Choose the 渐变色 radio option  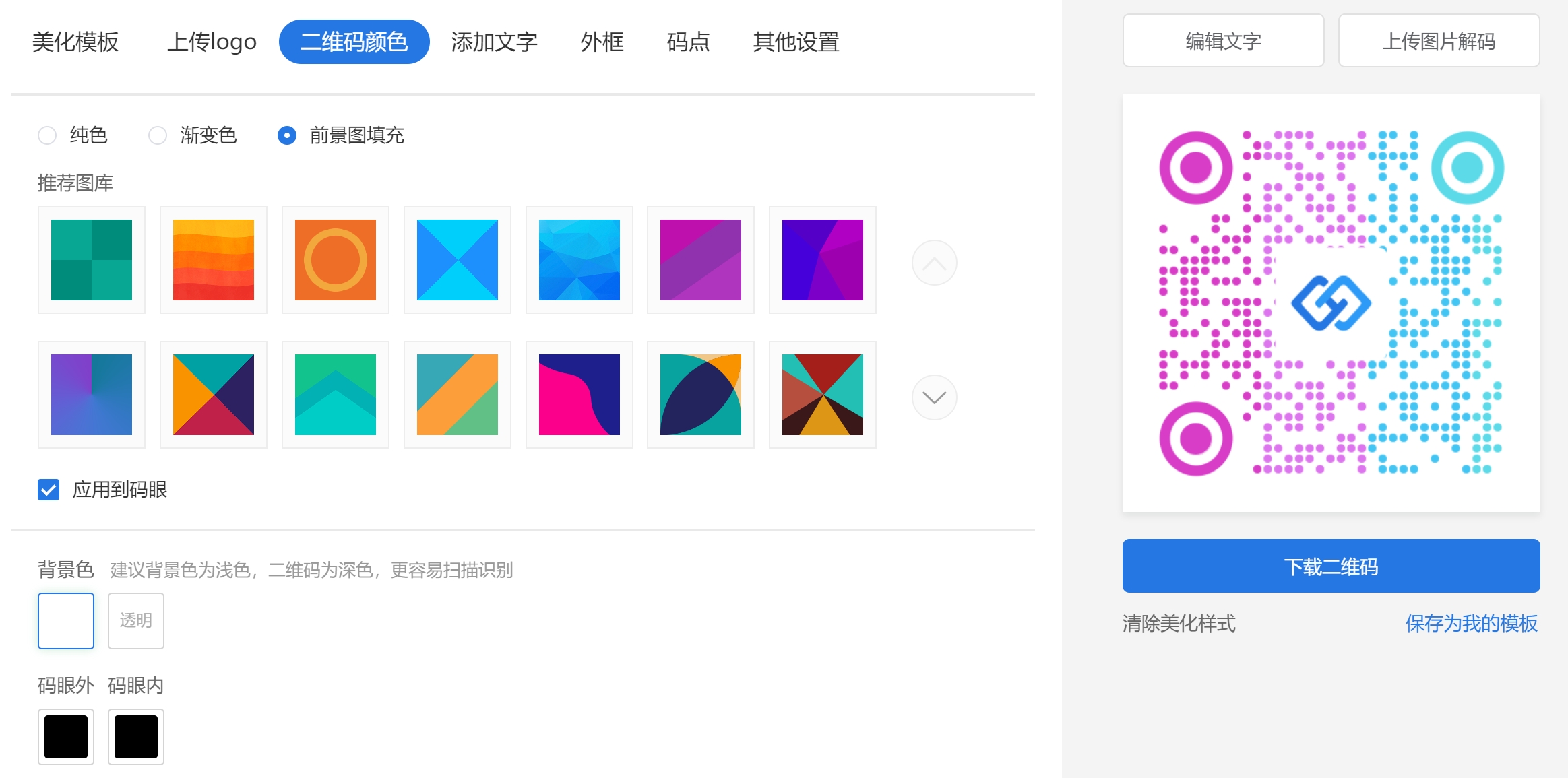click(158, 135)
